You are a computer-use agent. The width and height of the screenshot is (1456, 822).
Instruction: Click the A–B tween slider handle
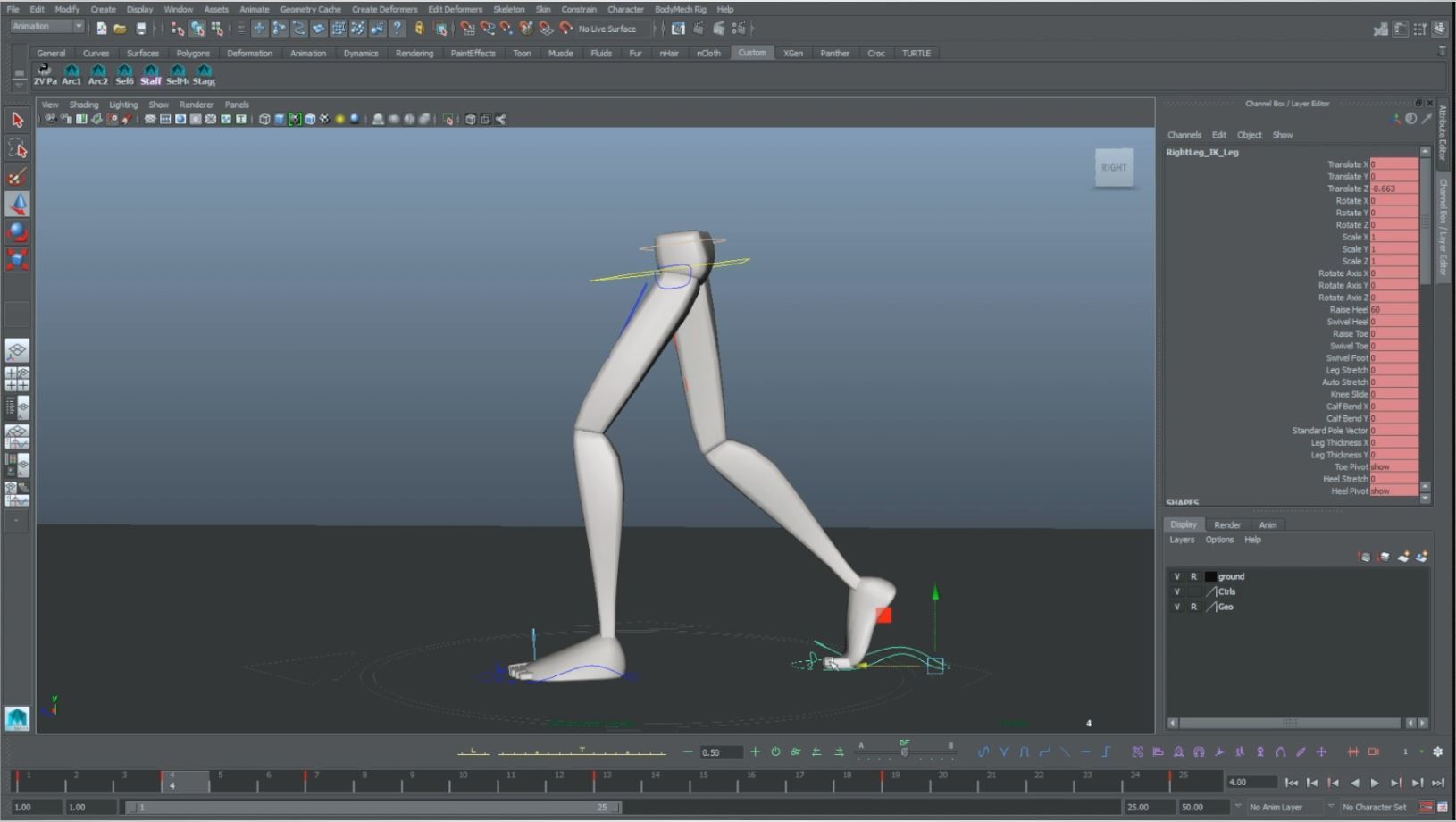tap(905, 752)
